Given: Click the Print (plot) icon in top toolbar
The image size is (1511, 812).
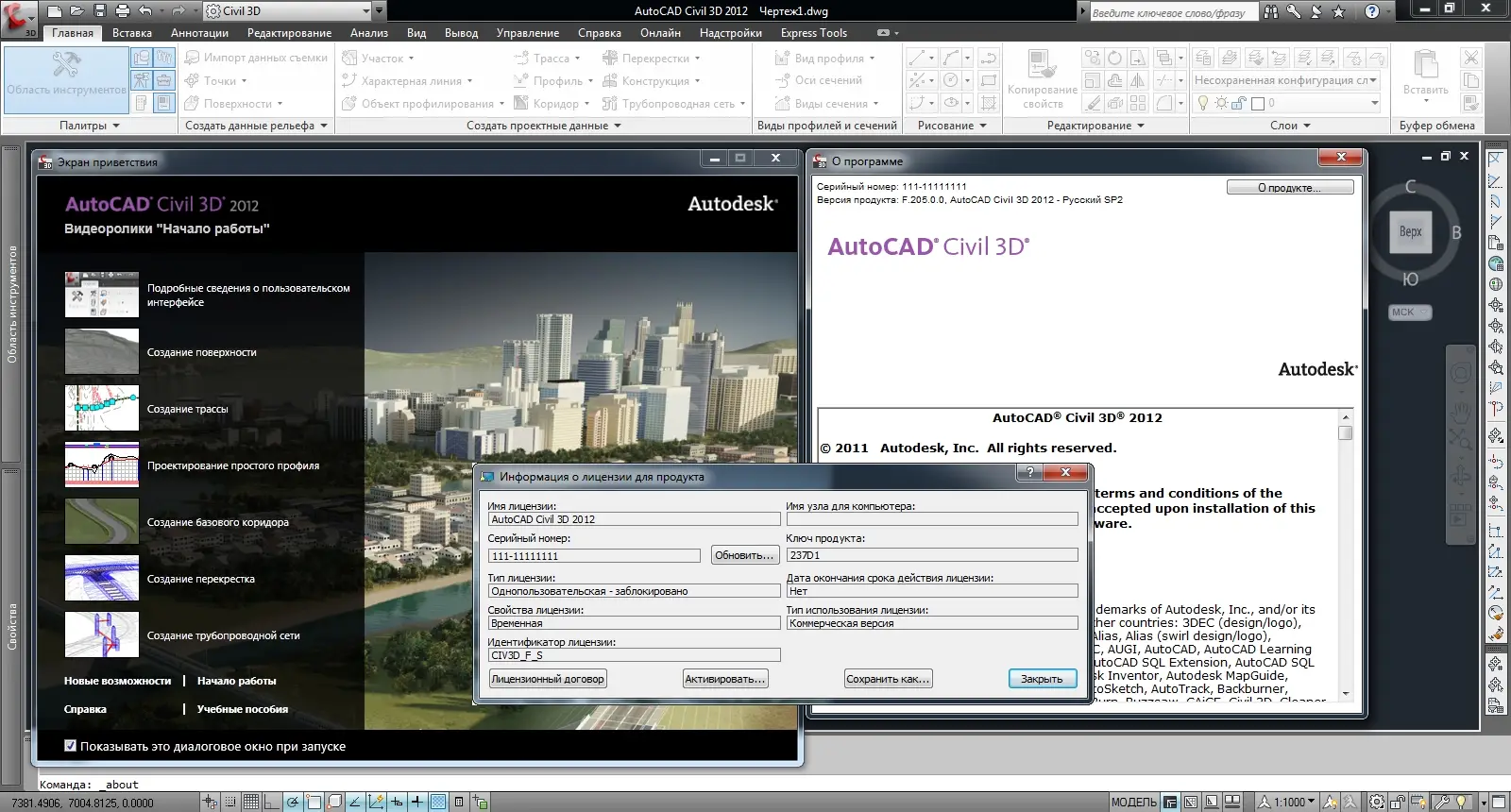Looking at the screenshot, I should [x=122, y=11].
